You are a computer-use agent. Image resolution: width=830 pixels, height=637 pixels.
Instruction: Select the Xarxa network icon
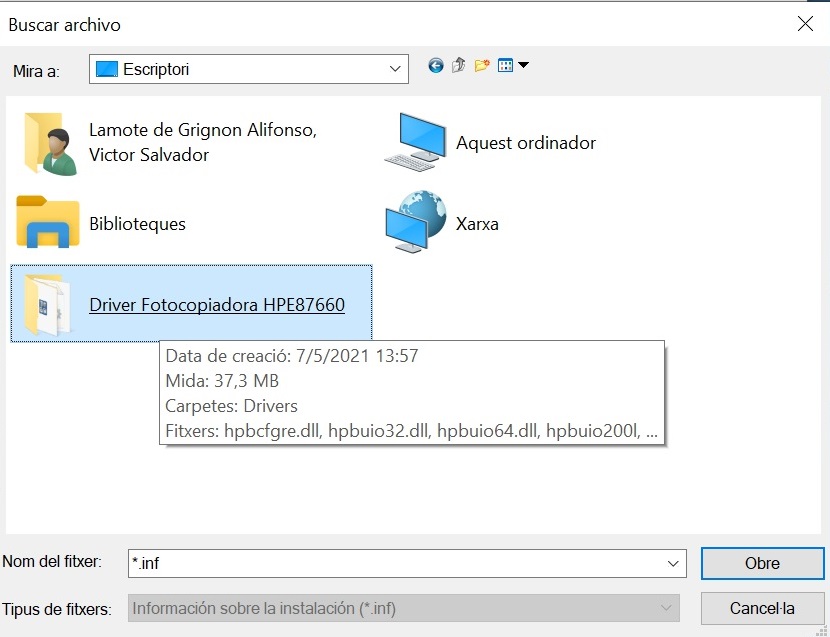click(x=416, y=221)
